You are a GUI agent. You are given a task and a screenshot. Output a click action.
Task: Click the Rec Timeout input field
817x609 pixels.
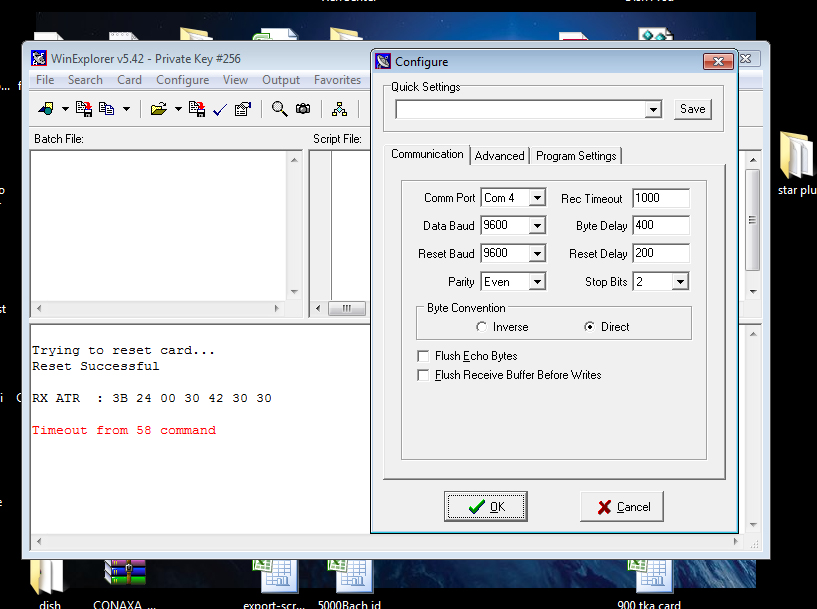(661, 198)
